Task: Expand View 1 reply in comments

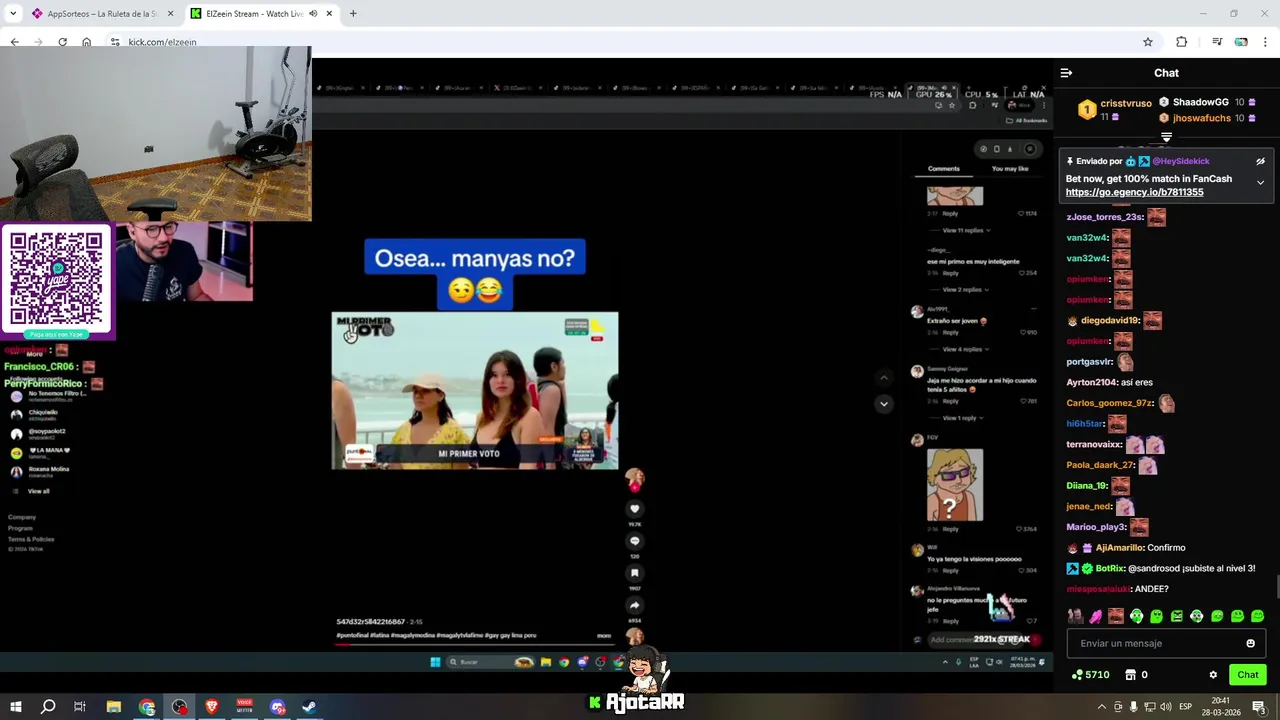Action: coord(963,418)
